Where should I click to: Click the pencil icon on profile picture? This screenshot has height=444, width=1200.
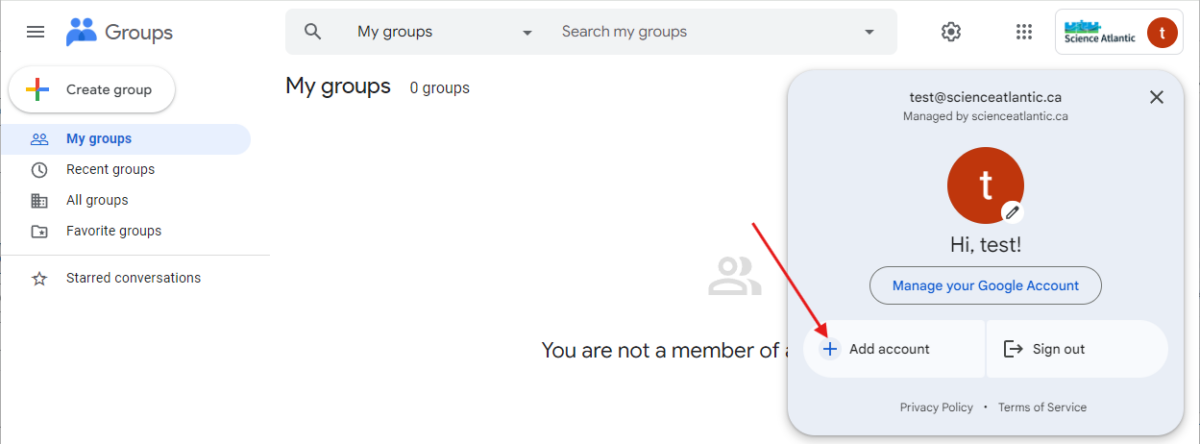(x=1012, y=211)
